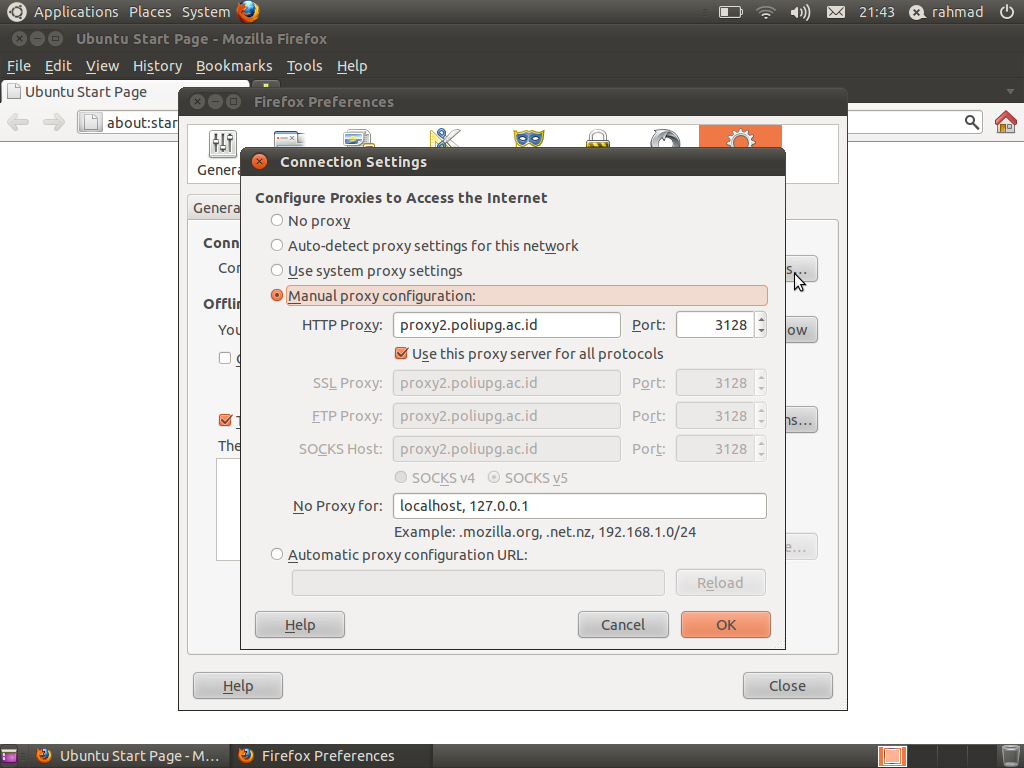1024x768 pixels.
Task: Click the Ubuntu logo icon in top panel
Action: point(16,12)
